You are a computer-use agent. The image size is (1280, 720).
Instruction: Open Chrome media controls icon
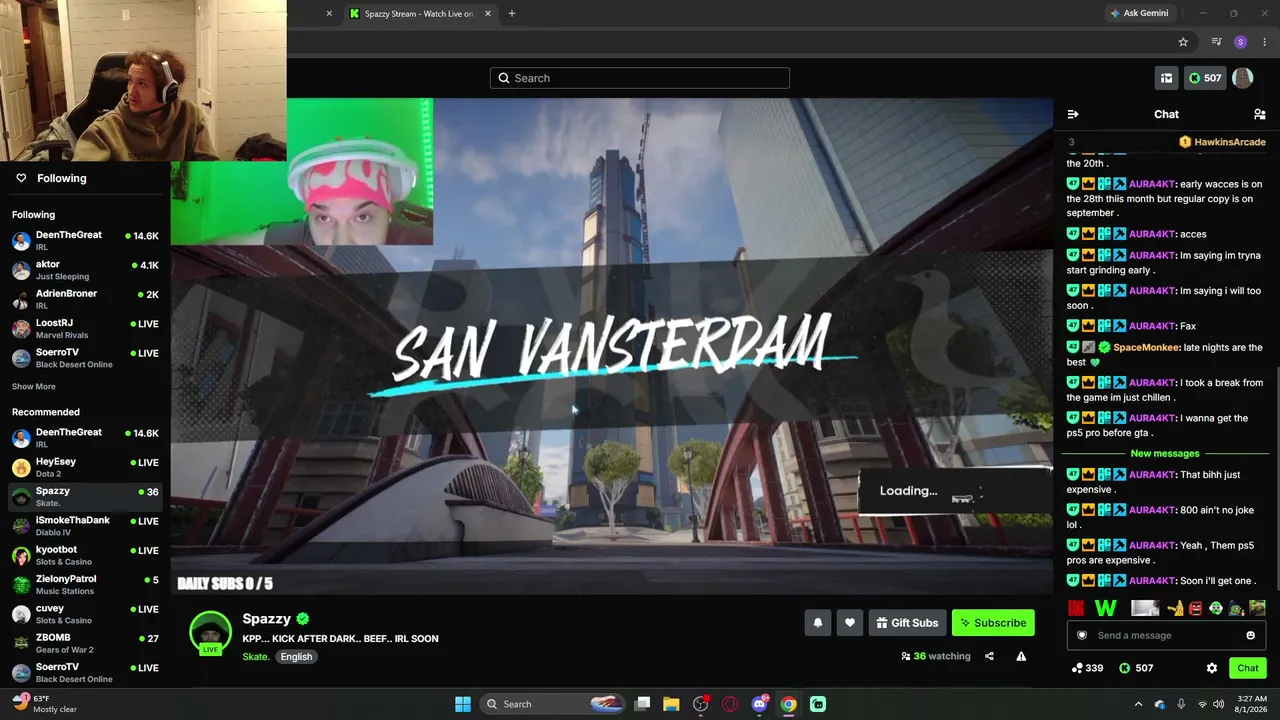(1216, 42)
